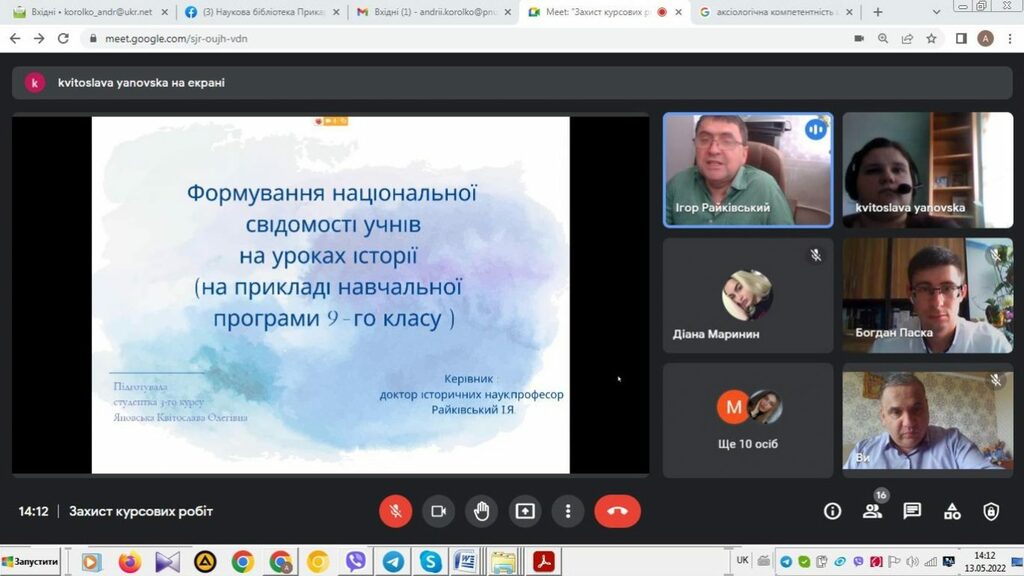Screen dimensions: 1024x576
Task: Open the activities shapes icon
Action: coord(952,511)
